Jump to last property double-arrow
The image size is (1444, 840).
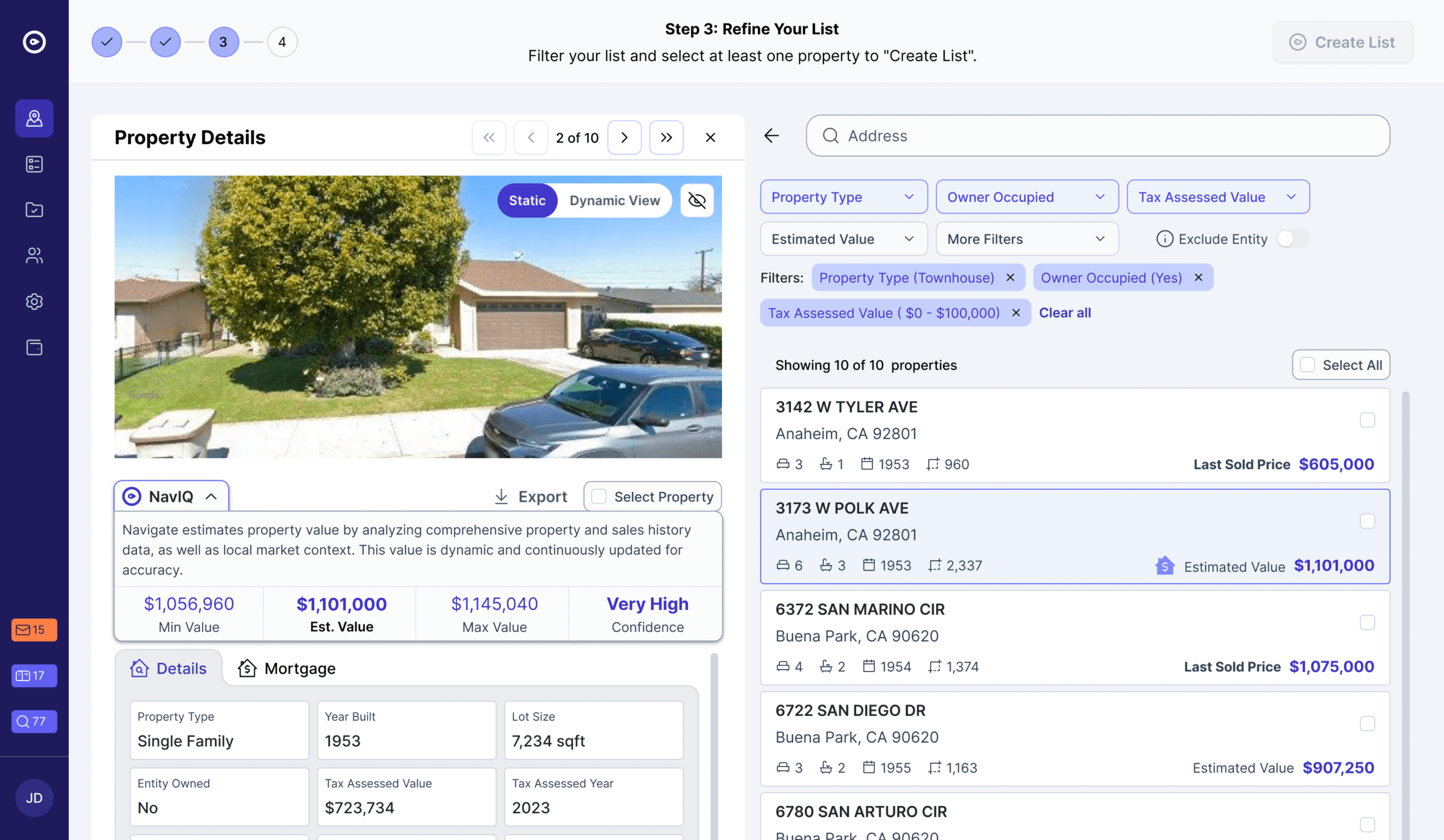click(666, 138)
